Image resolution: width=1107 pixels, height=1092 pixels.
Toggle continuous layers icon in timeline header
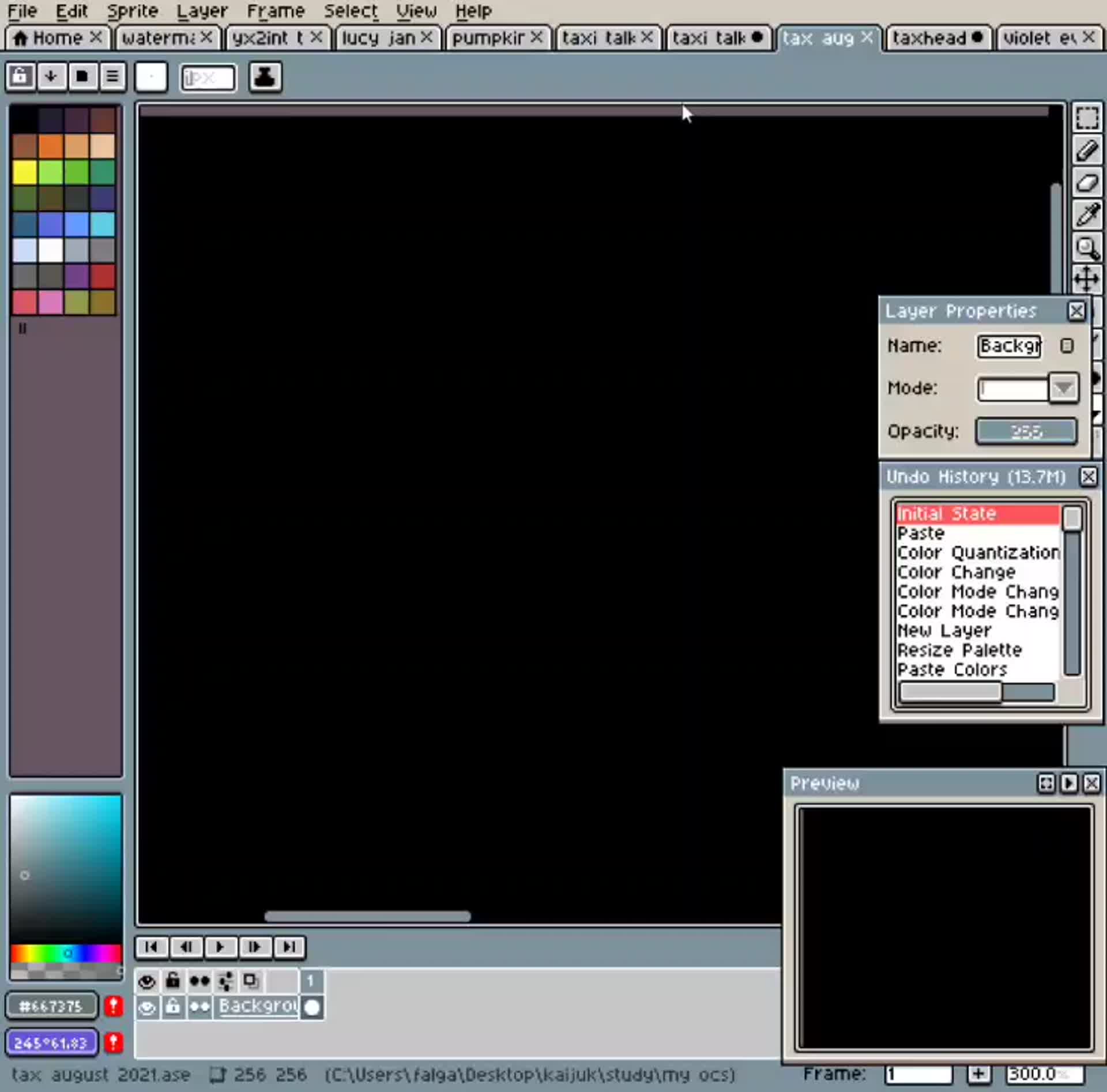pos(199,981)
